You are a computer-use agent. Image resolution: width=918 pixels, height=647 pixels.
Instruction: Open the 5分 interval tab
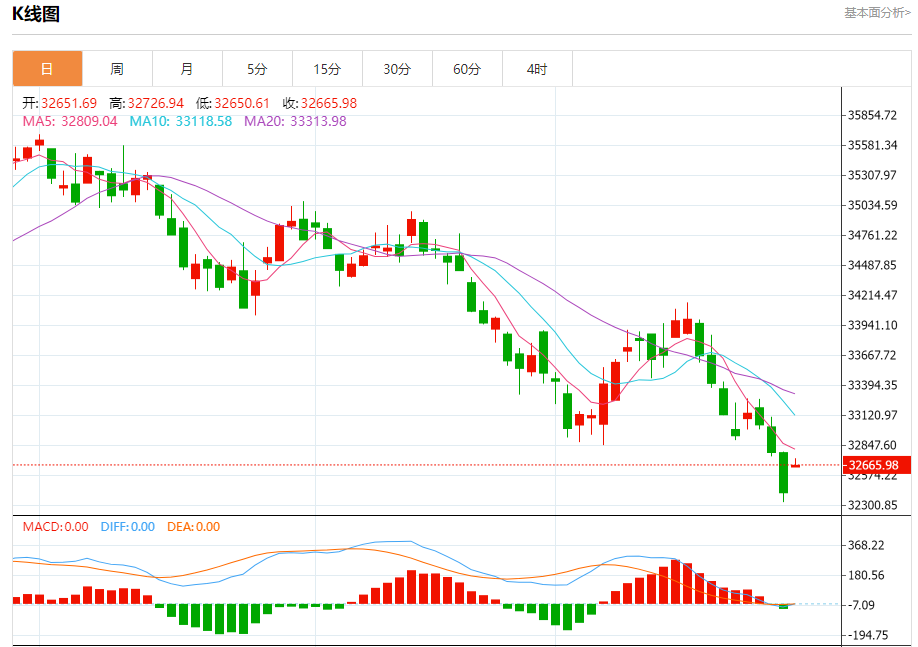[257, 69]
